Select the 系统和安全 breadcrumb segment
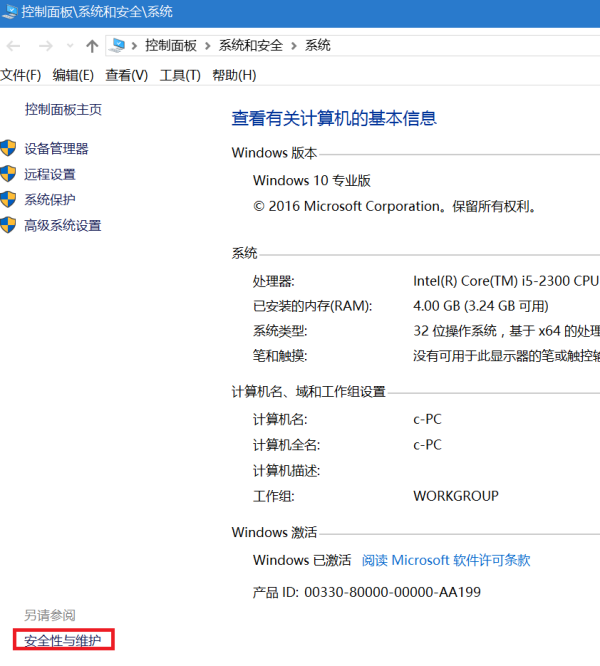600x666 pixels. coord(251,46)
